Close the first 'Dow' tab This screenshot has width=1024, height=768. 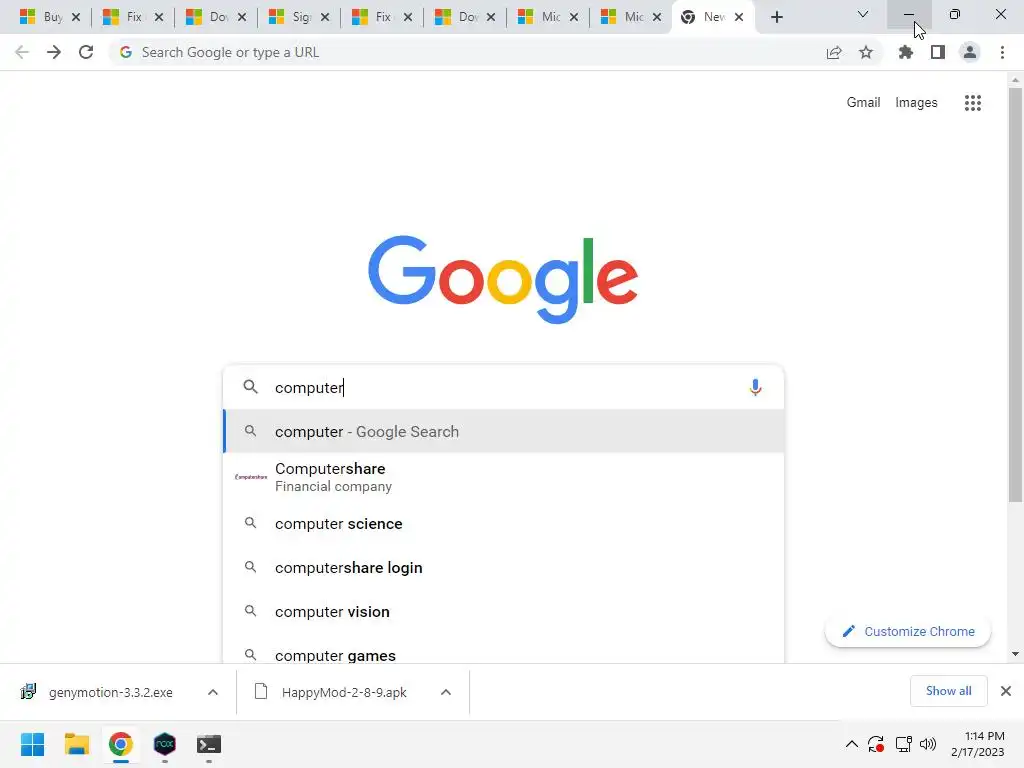click(242, 17)
